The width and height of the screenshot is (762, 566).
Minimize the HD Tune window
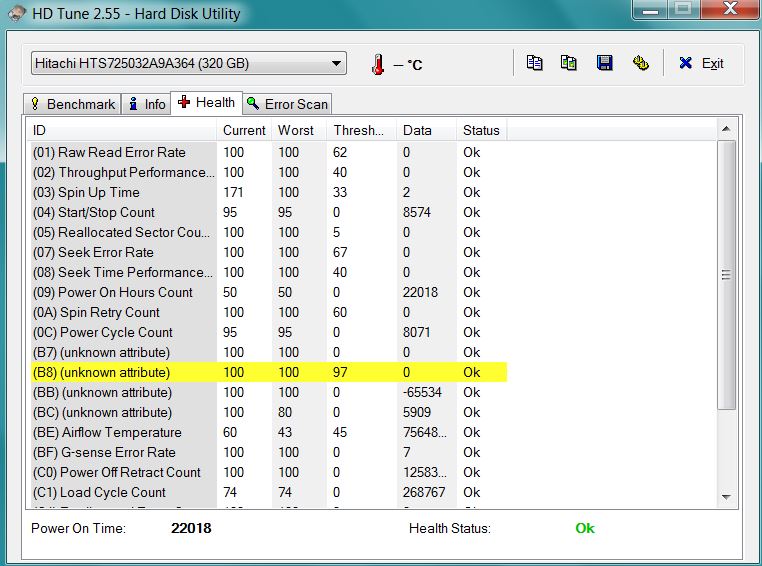point(650,9)
